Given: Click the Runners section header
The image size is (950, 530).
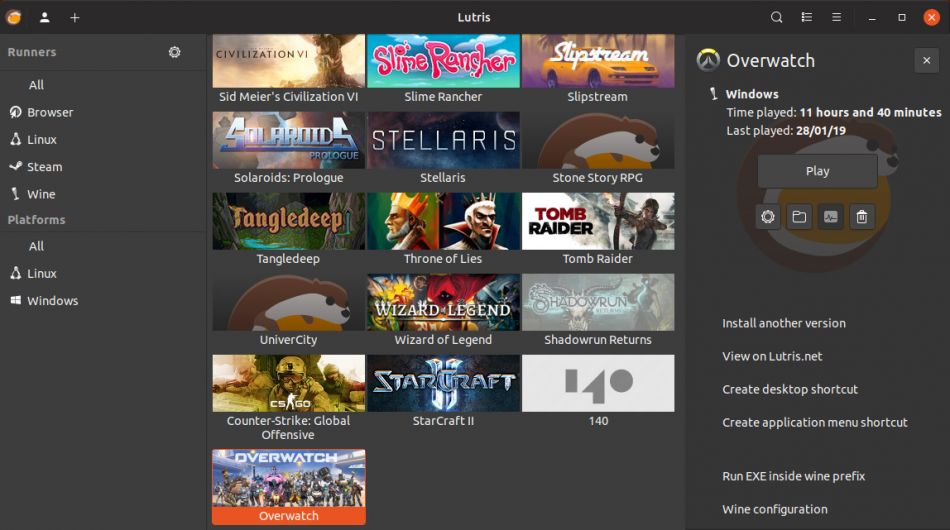Looking at the screenshot, I should [x=32, y=52].
